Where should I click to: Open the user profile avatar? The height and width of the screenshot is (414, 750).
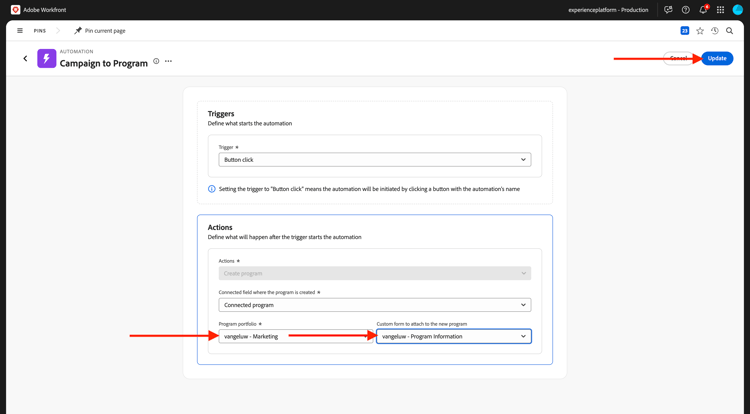click(x=738, y=10)
